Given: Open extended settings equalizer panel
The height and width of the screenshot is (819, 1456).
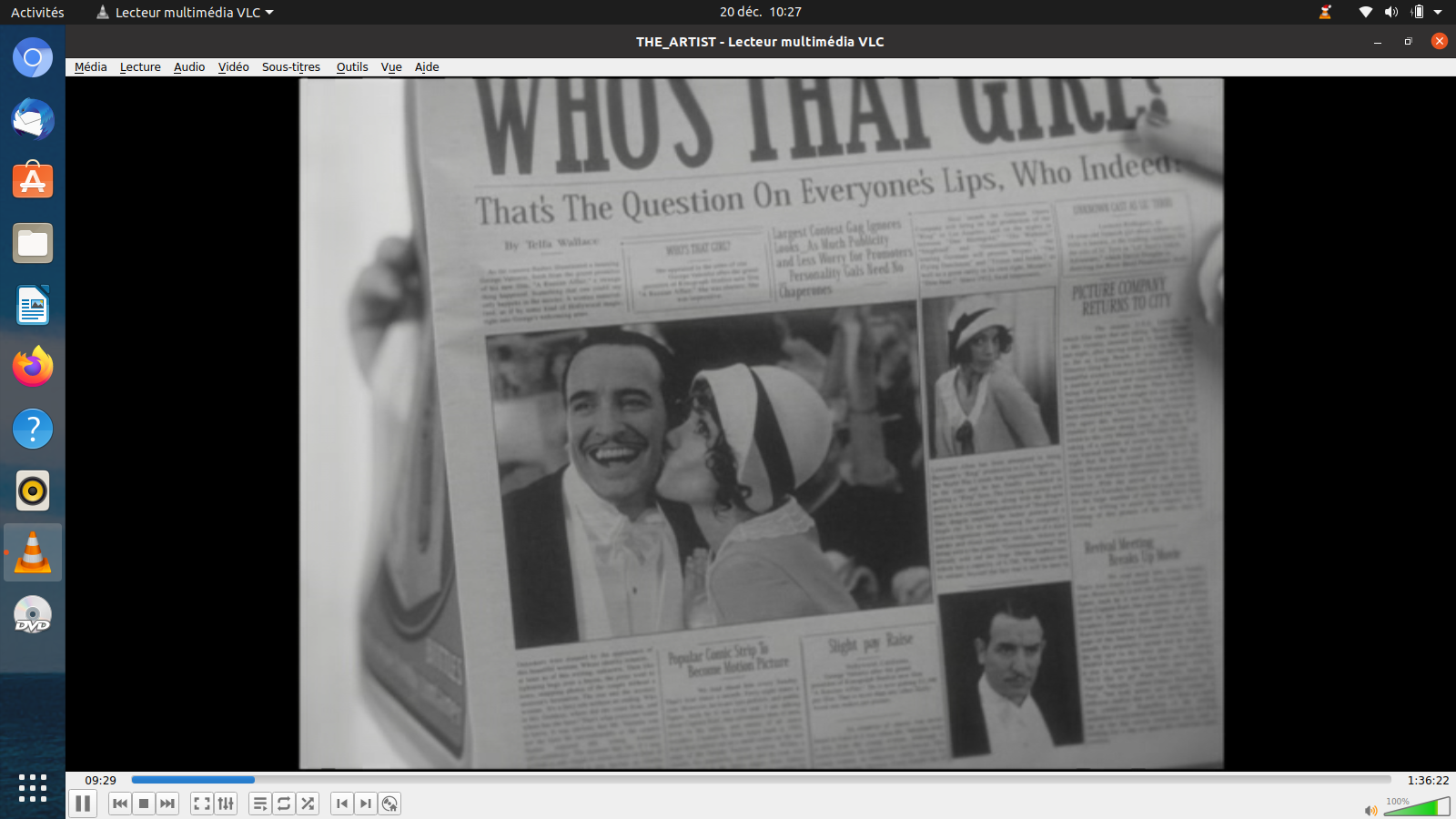Looking at the screenshot, I should pyautogui.click(x=226, y=804).
